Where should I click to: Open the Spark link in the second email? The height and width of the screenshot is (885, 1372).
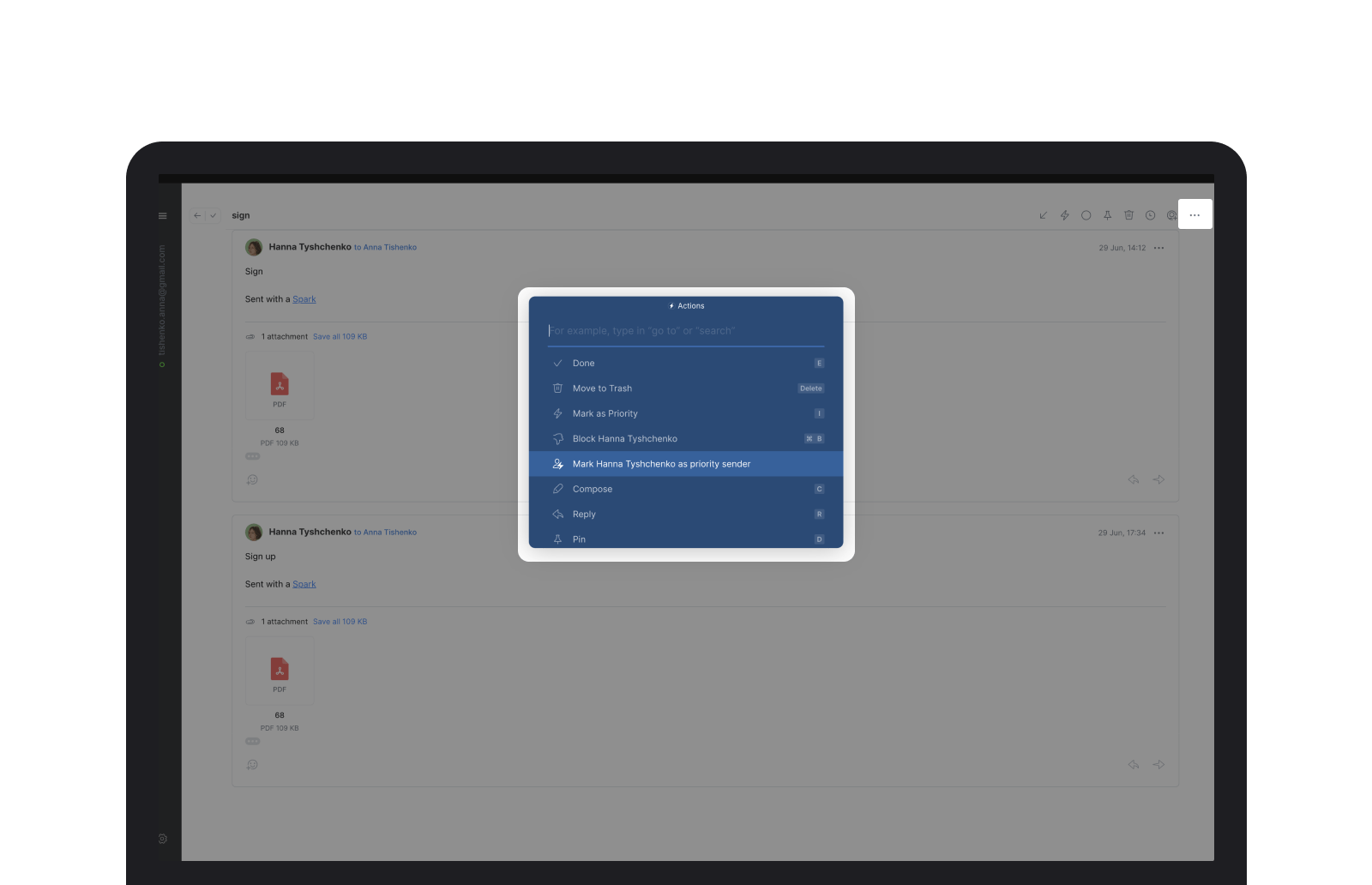(304, 584)
